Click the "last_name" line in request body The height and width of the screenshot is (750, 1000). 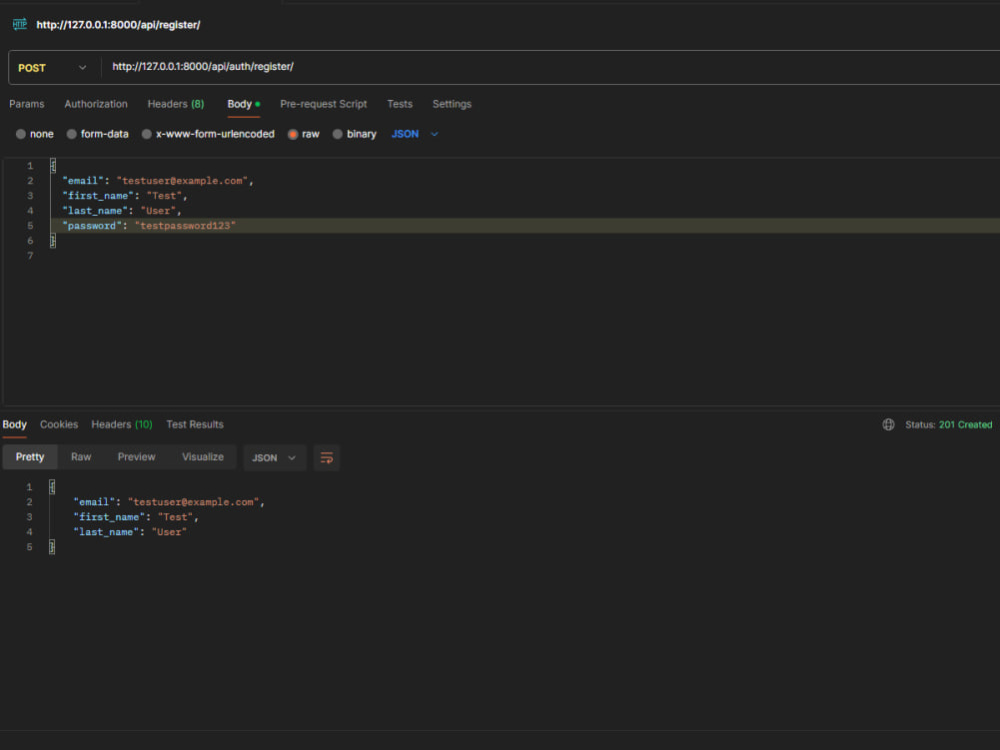pyautogui.click(x=122, y=211)
